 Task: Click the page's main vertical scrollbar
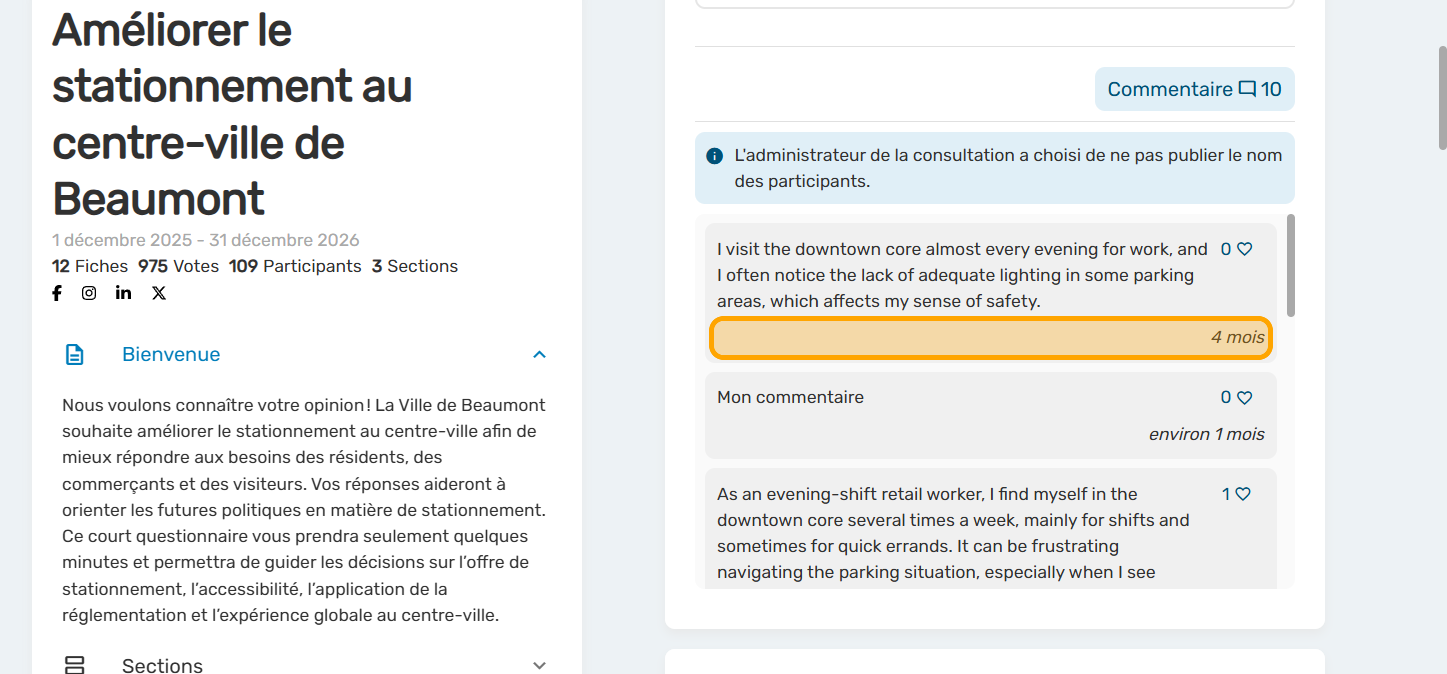coord(1441,100)
